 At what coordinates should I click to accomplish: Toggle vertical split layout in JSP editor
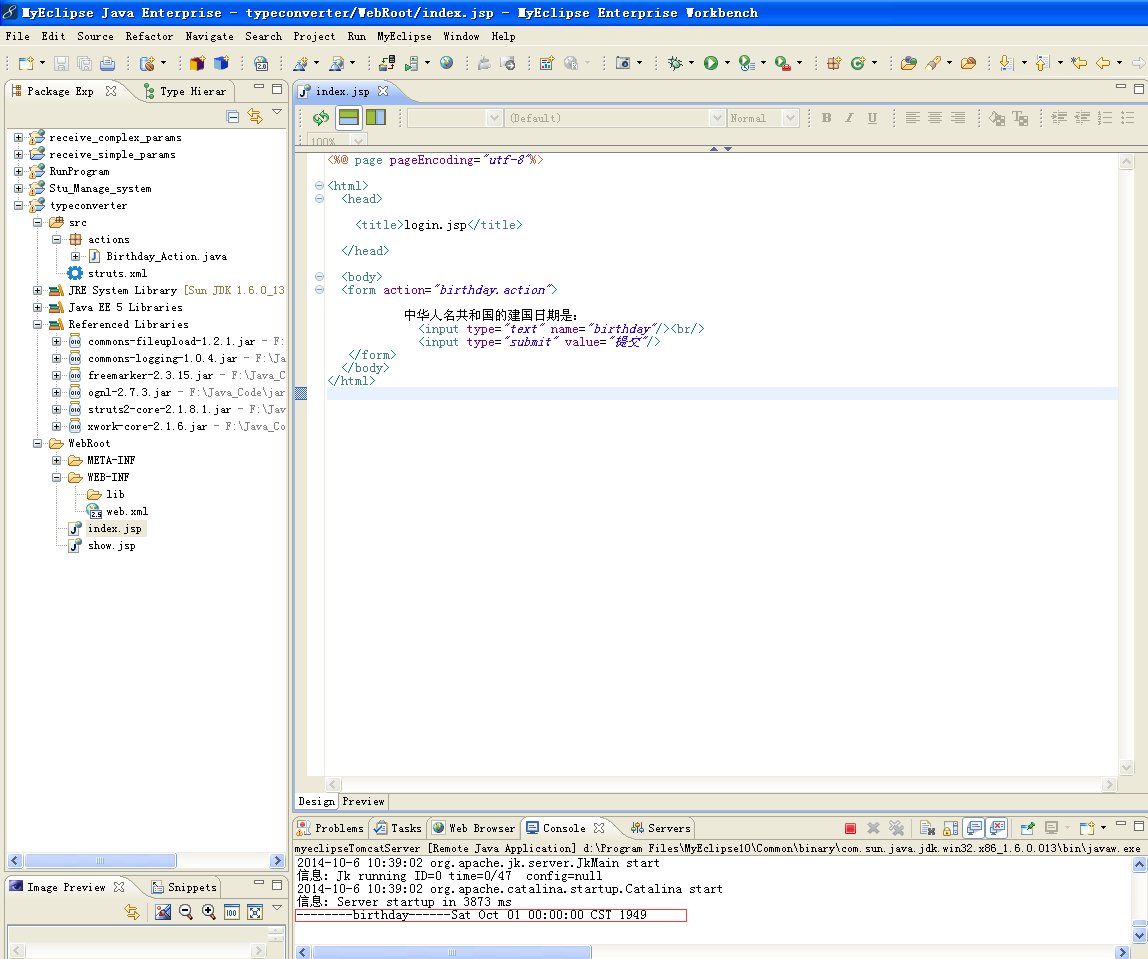click(x=376, y=117)
